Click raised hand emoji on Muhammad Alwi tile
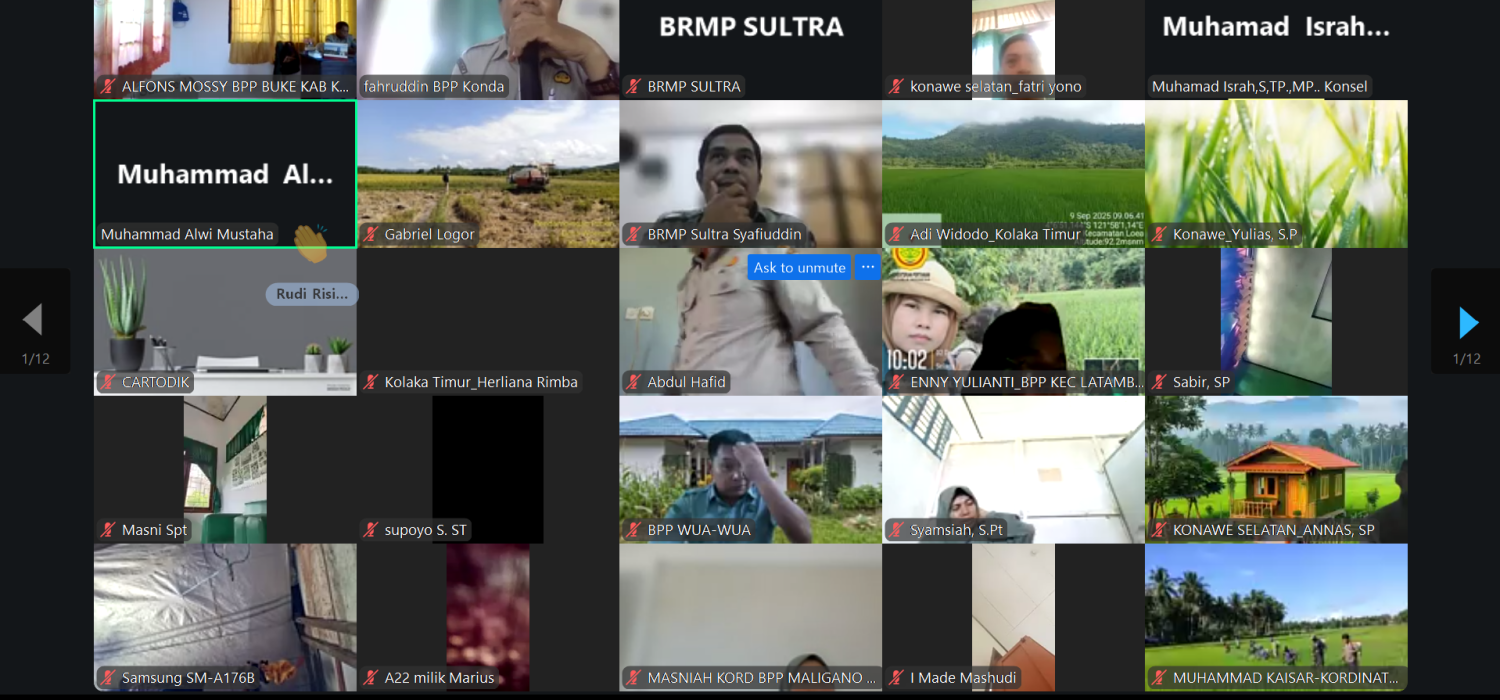The height and width of the screenshot is (700, 1500). pyautogui.click(x=311, y=243)
